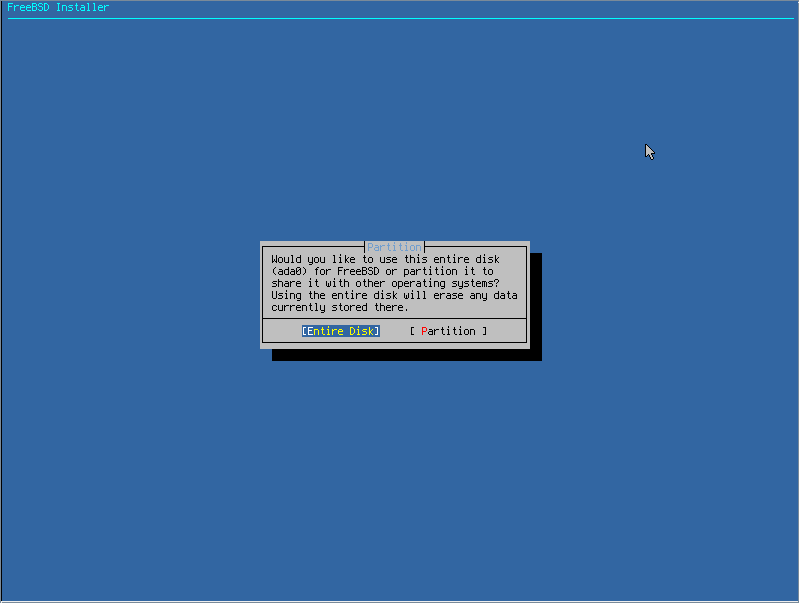The height and width of the screenshot is (603, 799).
Task: Click the word Disk in the highlighted button
Action: 362,331
